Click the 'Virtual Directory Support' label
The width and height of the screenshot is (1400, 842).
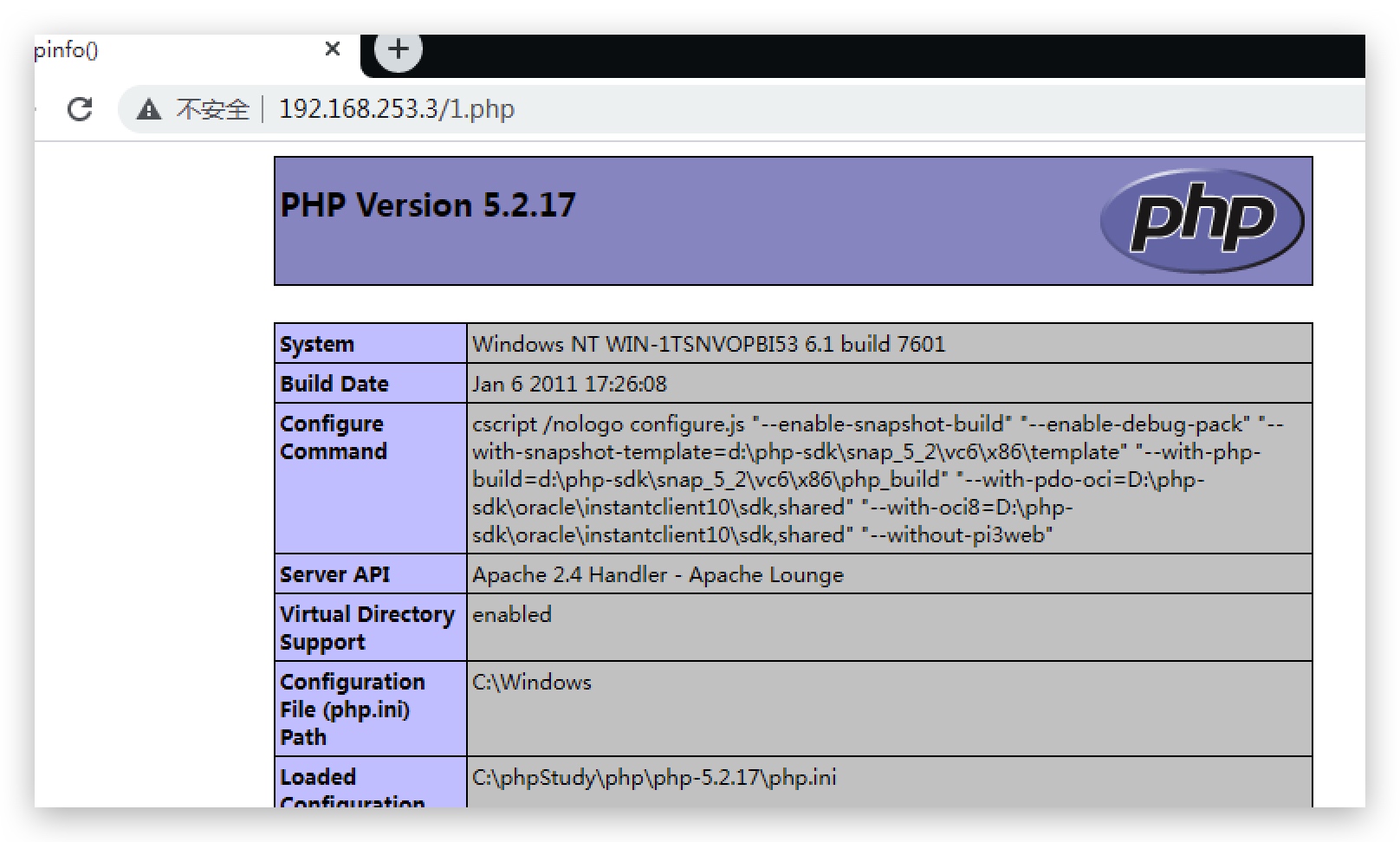point(367,628)
